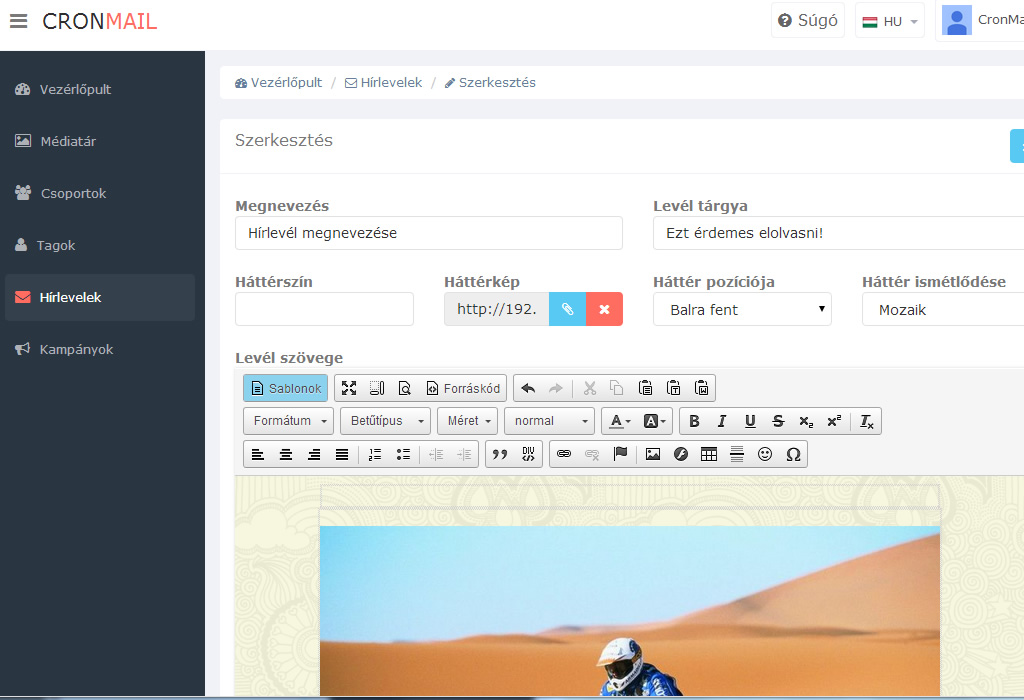Viewport: 1024px width, 700px height.
Task: Click paste as plain text icon
Action: [x=673, y=389]
